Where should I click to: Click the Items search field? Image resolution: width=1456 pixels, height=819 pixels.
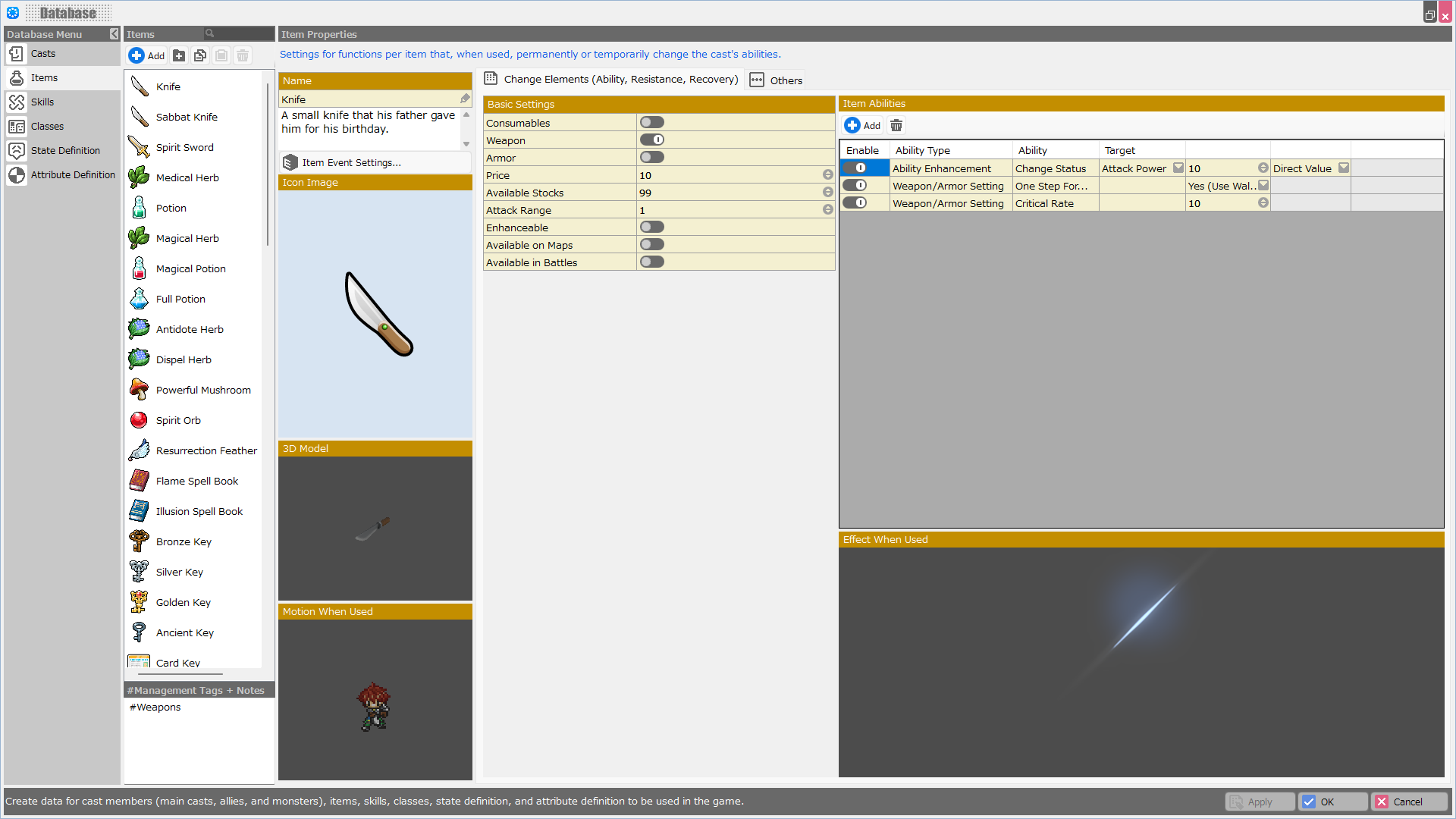click(237, 34)
